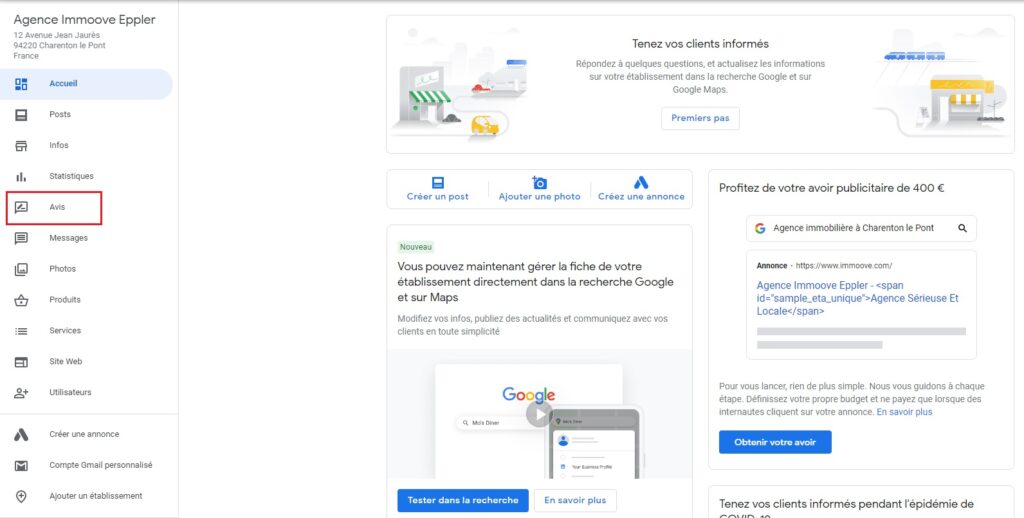Screen dimensions: 1024x518
Task: Open the Infos menu item
Action: point(86,146)
